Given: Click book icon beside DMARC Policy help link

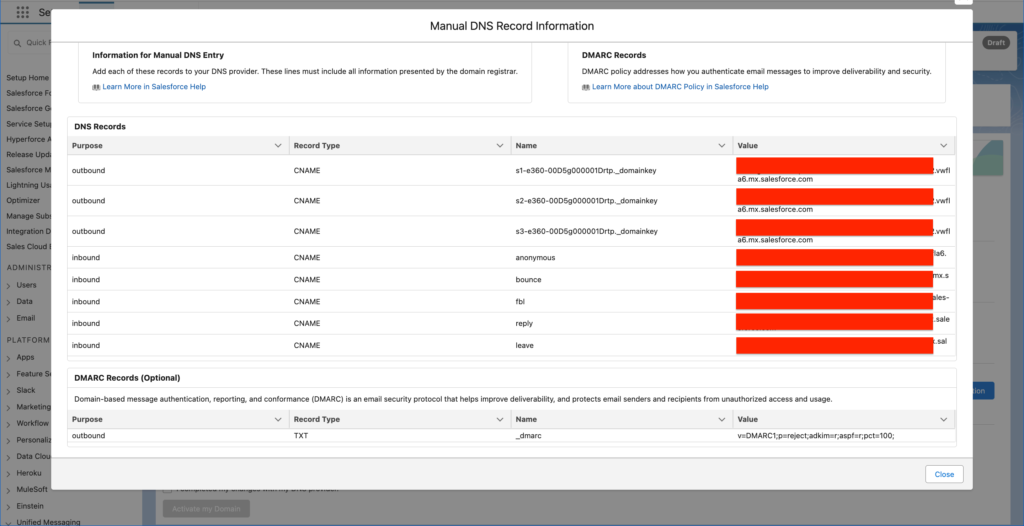Looking at the screenshot, I should (x=586, y=87).
